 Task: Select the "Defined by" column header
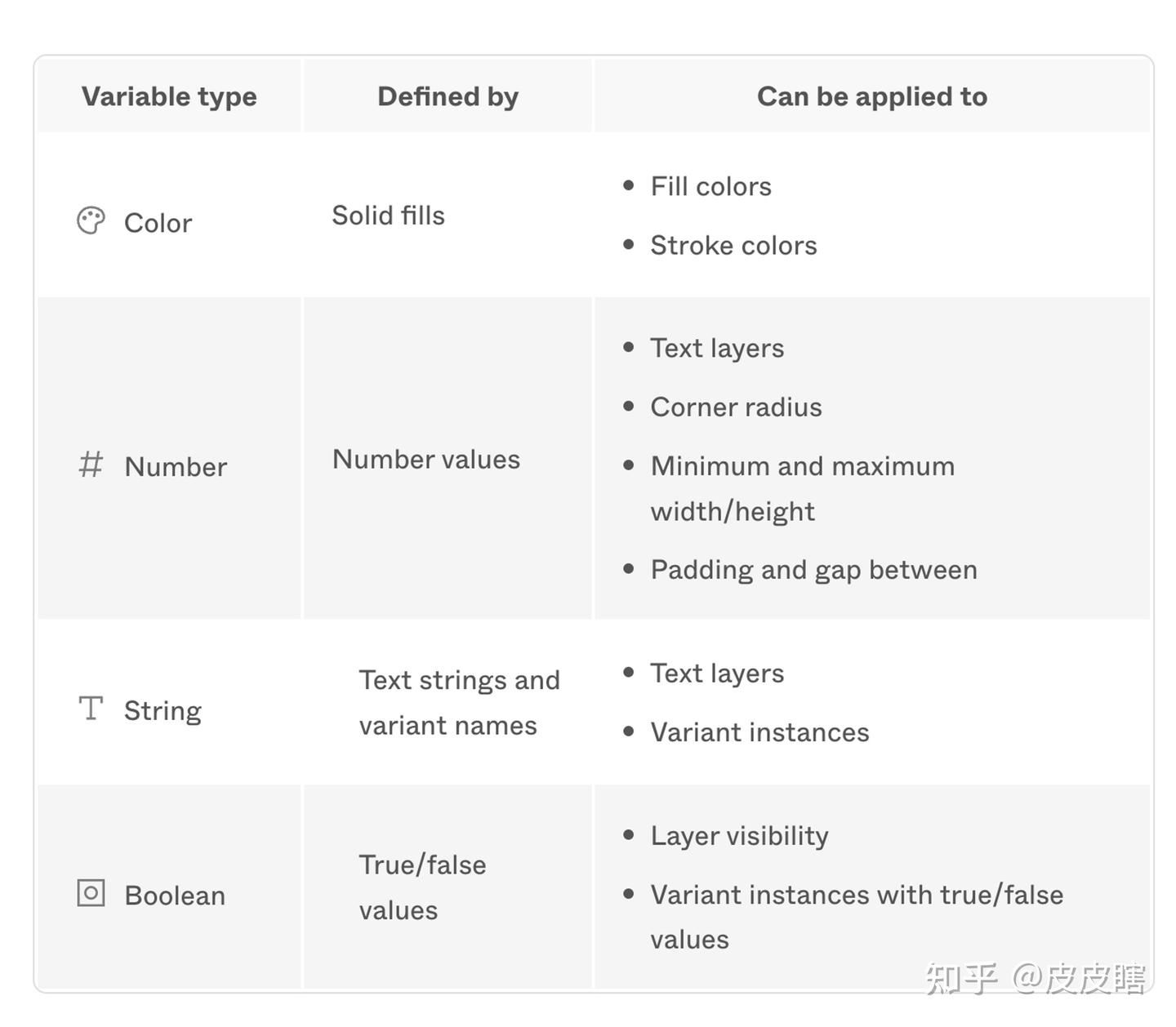coord(448,96)
